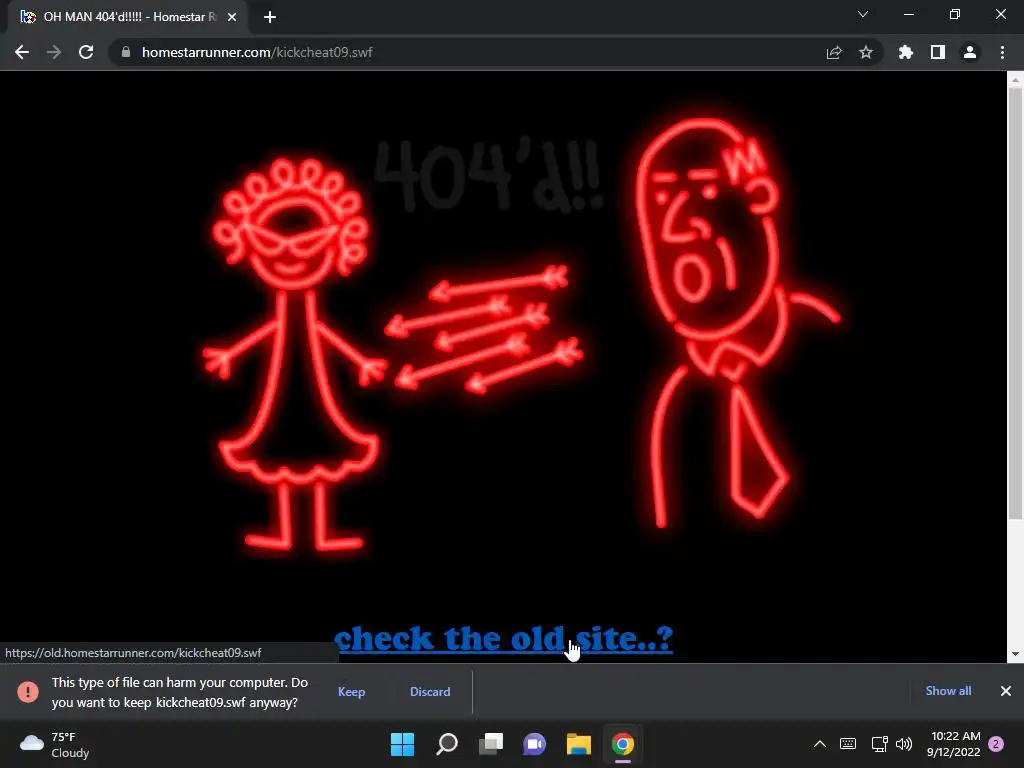1024x768 pixels.
Task: Close the OH MAN 404'd tab
Action: coord(232,17)
